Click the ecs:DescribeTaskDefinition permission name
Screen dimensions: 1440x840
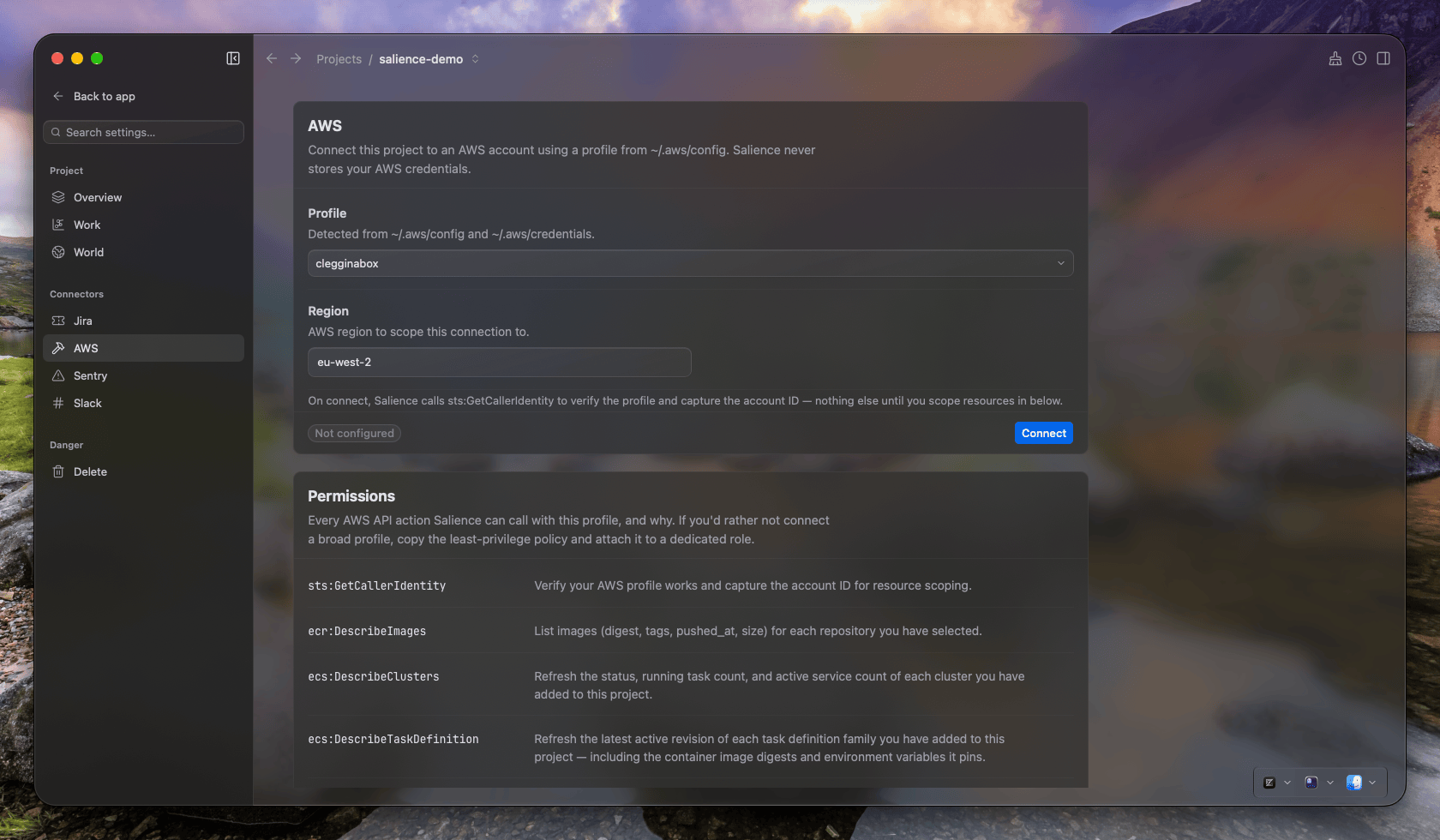[393, 739]
